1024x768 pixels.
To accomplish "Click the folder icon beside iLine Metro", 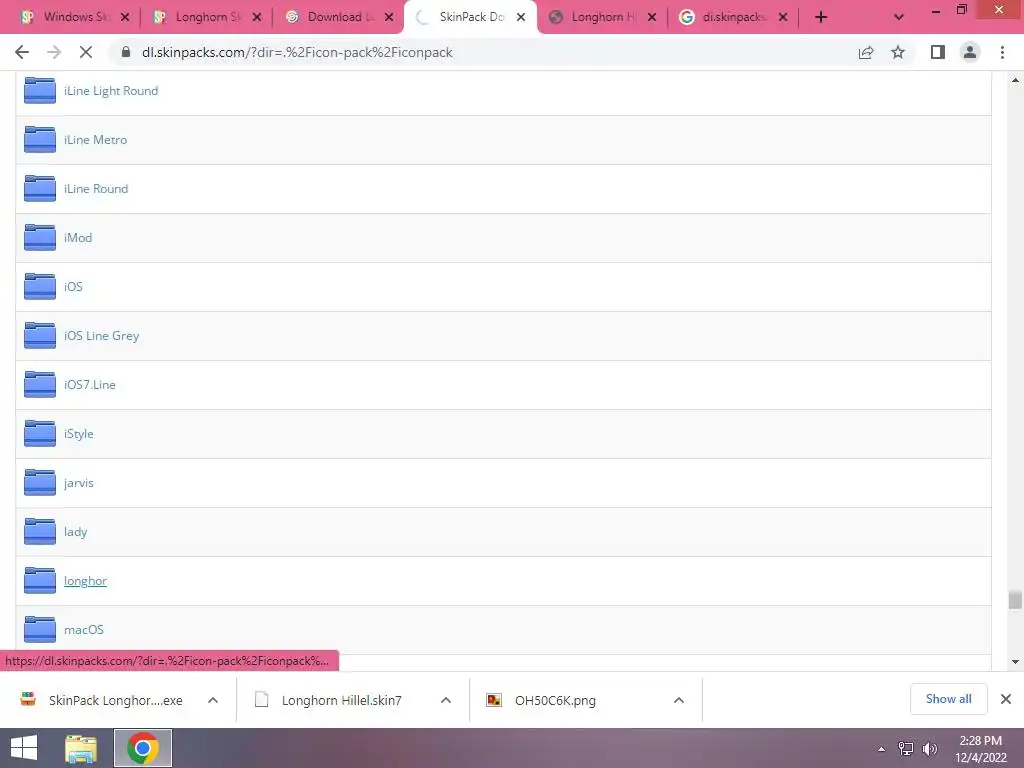I will [40, 140].
